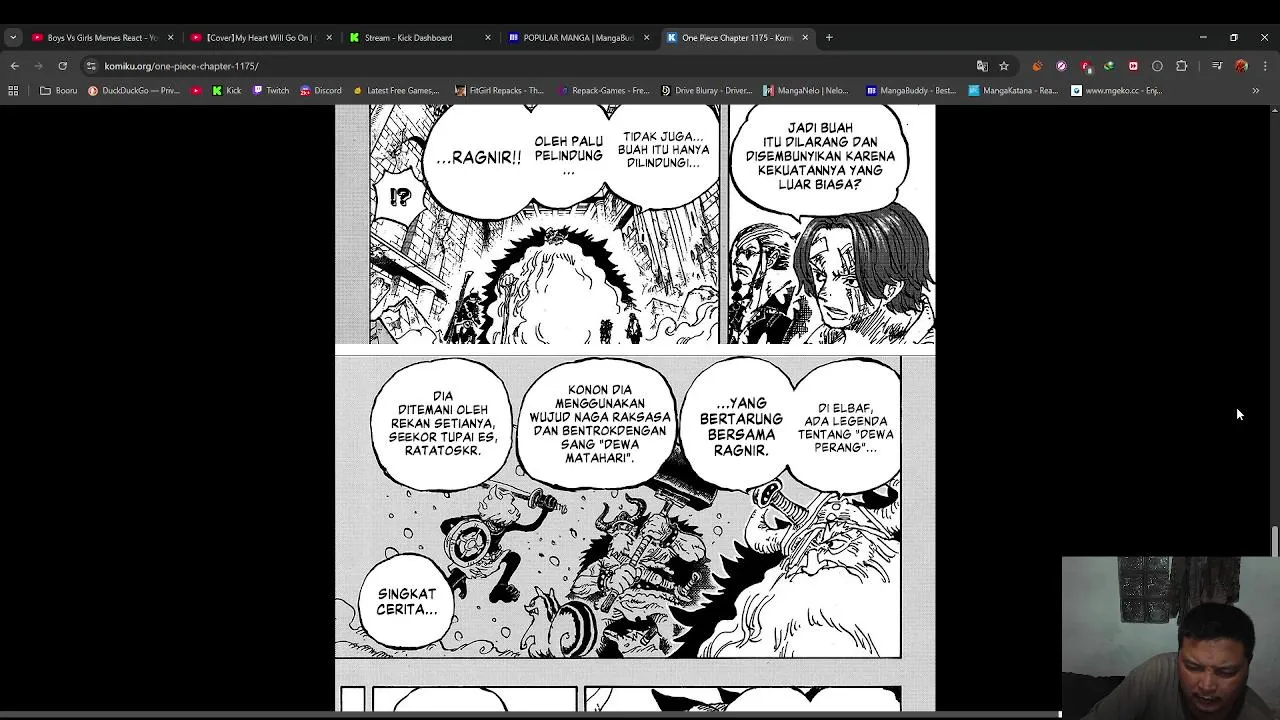Restore down the Chrome window
This screenshot has width=1280, height=720.
click(x=1234, y=37)
